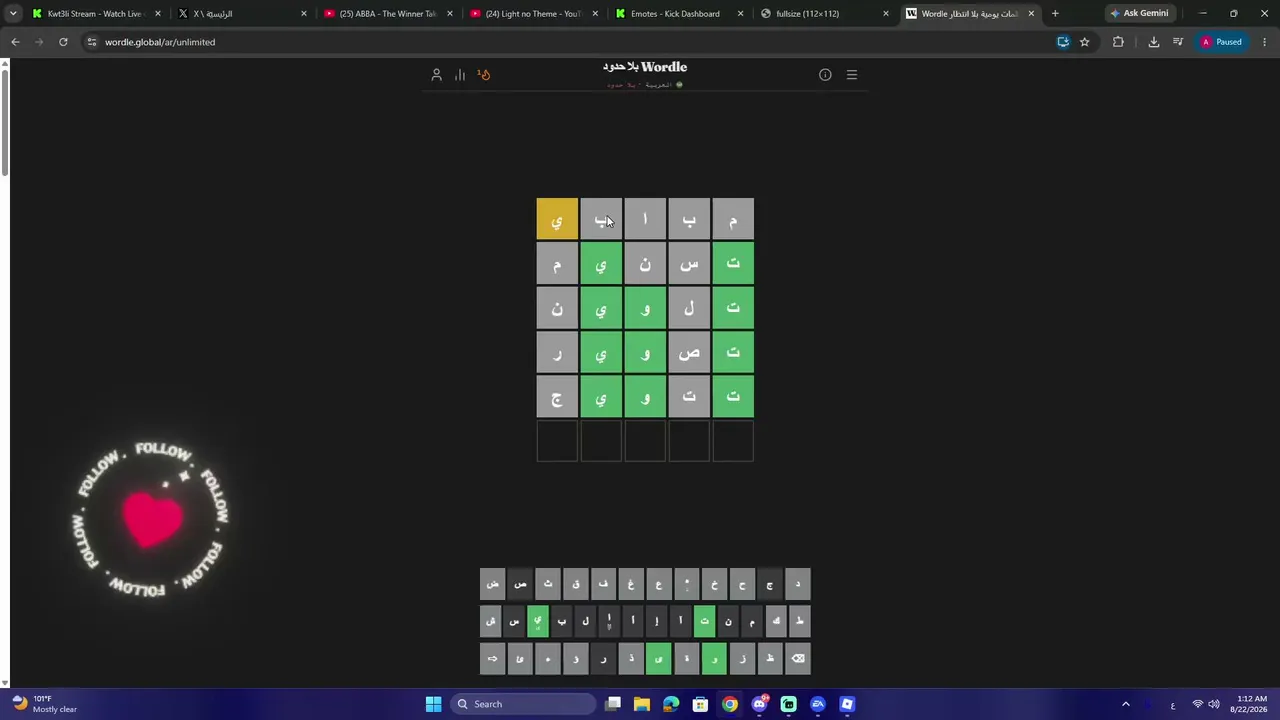Click the orange streak flame icon

click(x=484, y=75)
